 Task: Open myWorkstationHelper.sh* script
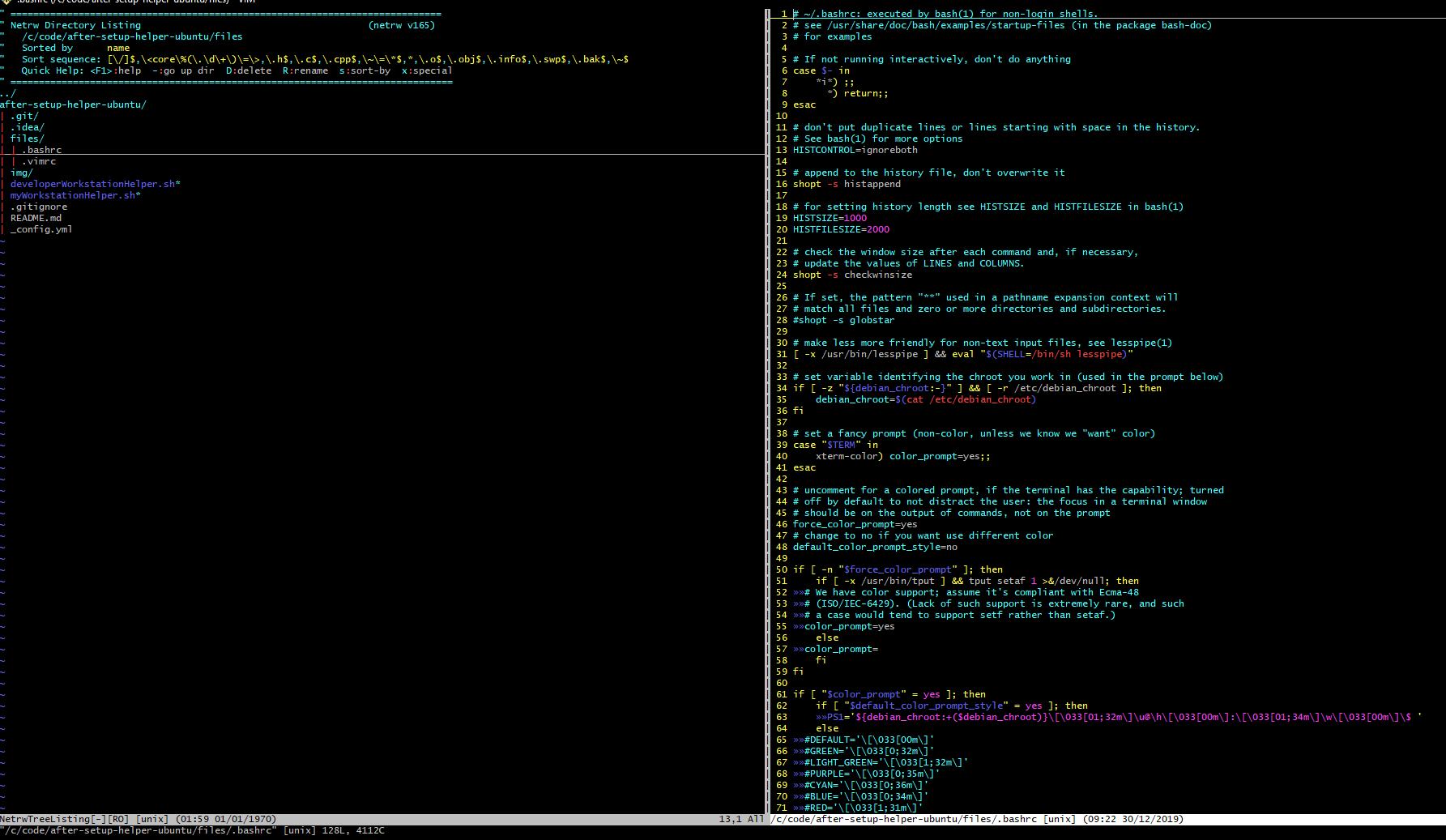tap(75, 195)
